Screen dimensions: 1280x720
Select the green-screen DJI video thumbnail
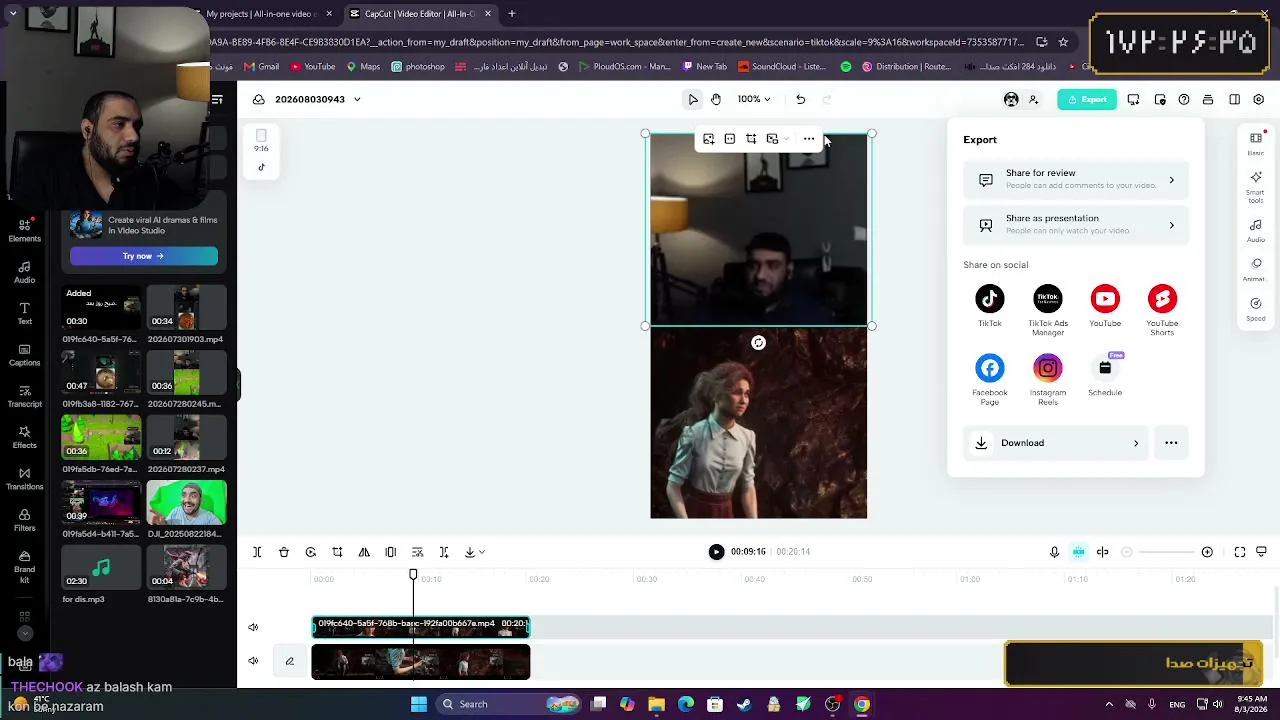(187, 504)
